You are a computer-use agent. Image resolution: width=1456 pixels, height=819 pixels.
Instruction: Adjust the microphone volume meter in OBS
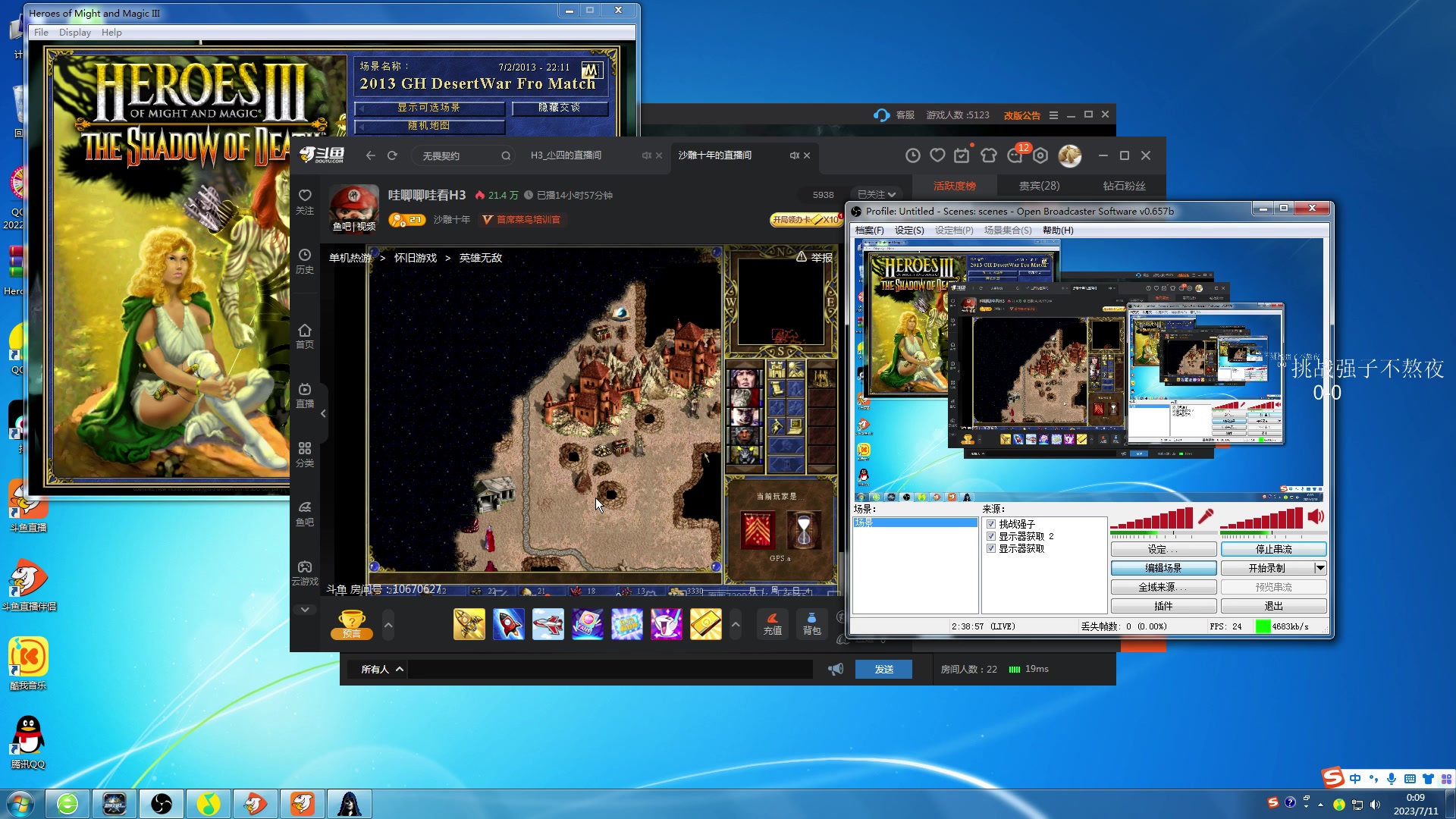pyautogui.click(x=1151, y=519)
